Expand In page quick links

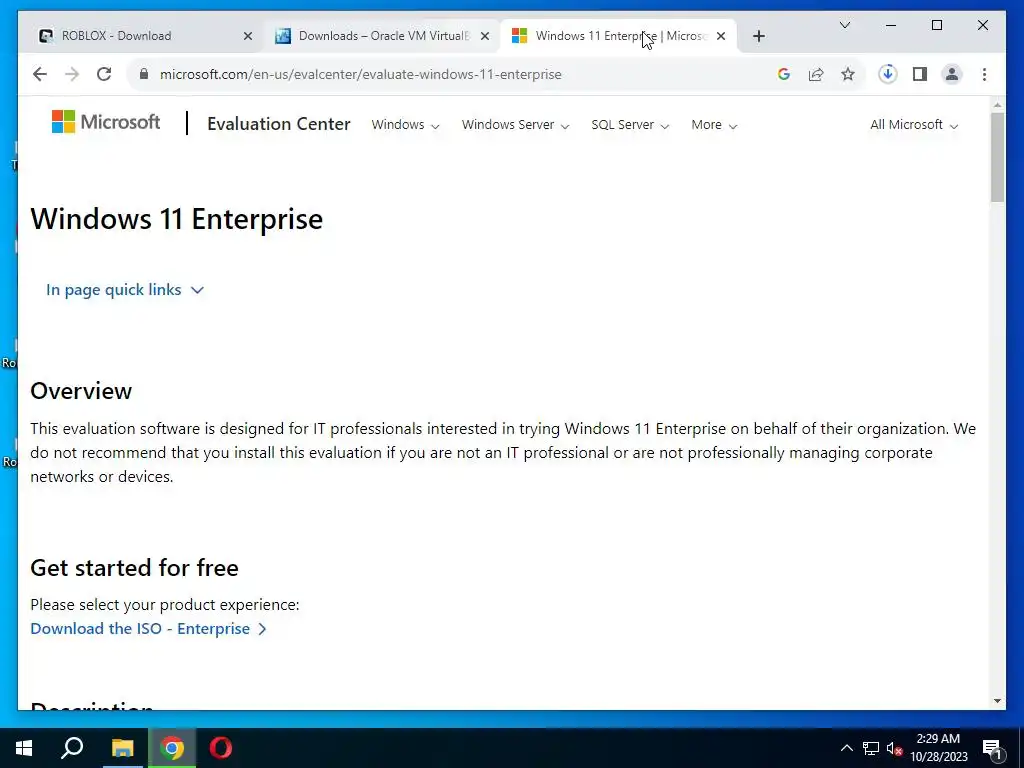click(x=125, y=290)
